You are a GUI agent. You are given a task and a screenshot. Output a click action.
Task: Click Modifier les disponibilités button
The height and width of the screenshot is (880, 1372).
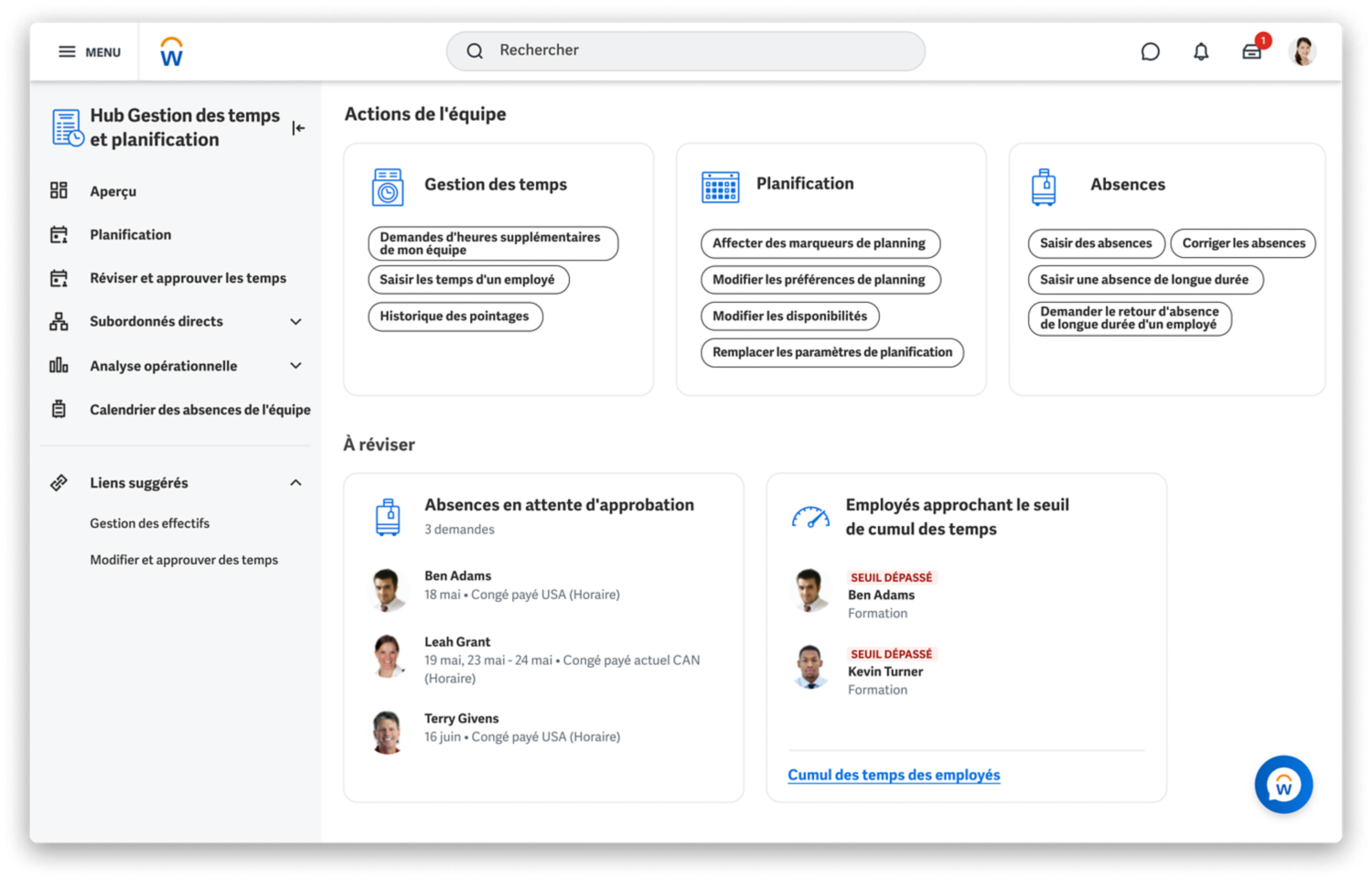(x=790, y=316)
